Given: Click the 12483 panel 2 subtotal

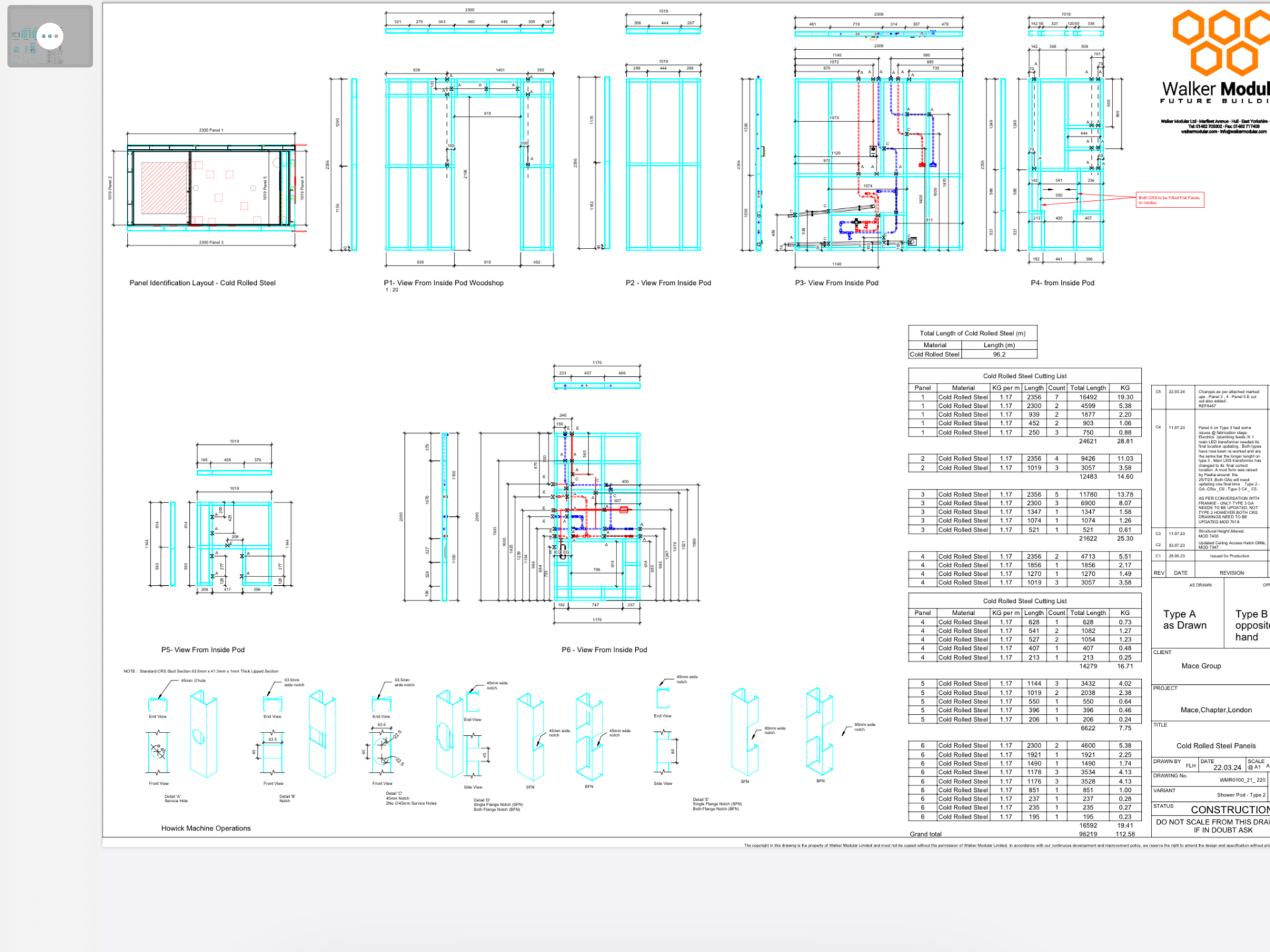Looking at the screenshot, I should click(1088, 477).
